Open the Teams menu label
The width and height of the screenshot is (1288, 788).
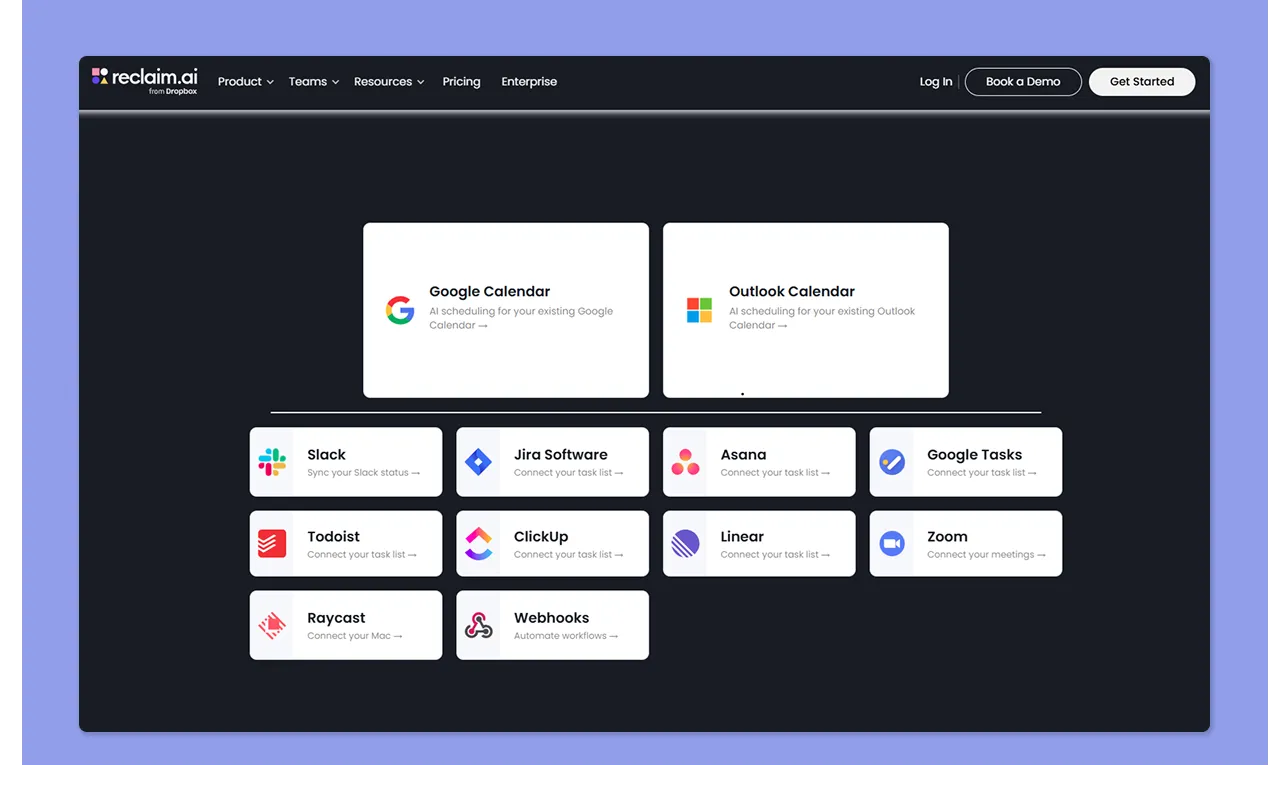[x=308, y=82]
